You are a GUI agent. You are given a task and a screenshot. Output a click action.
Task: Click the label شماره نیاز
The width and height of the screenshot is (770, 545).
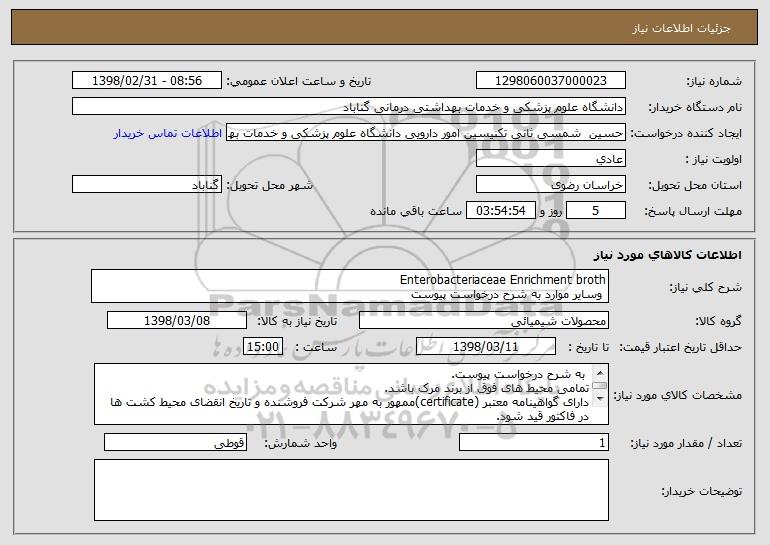pos(714,81)
